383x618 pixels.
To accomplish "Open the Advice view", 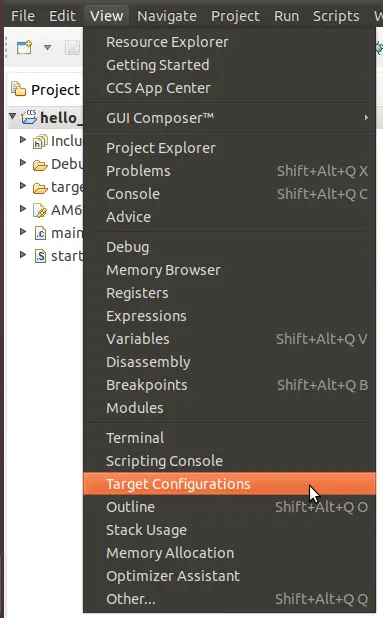I will click(229, 217).
